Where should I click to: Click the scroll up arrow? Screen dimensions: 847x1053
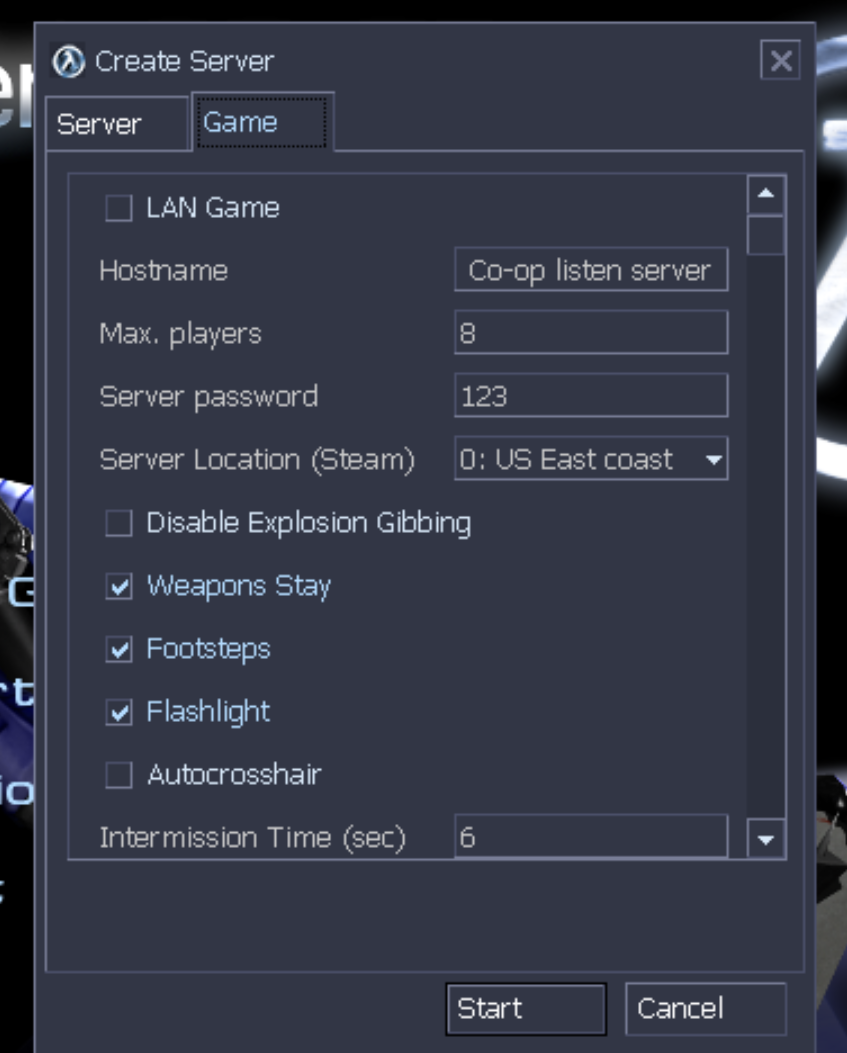tap(766, 194)
